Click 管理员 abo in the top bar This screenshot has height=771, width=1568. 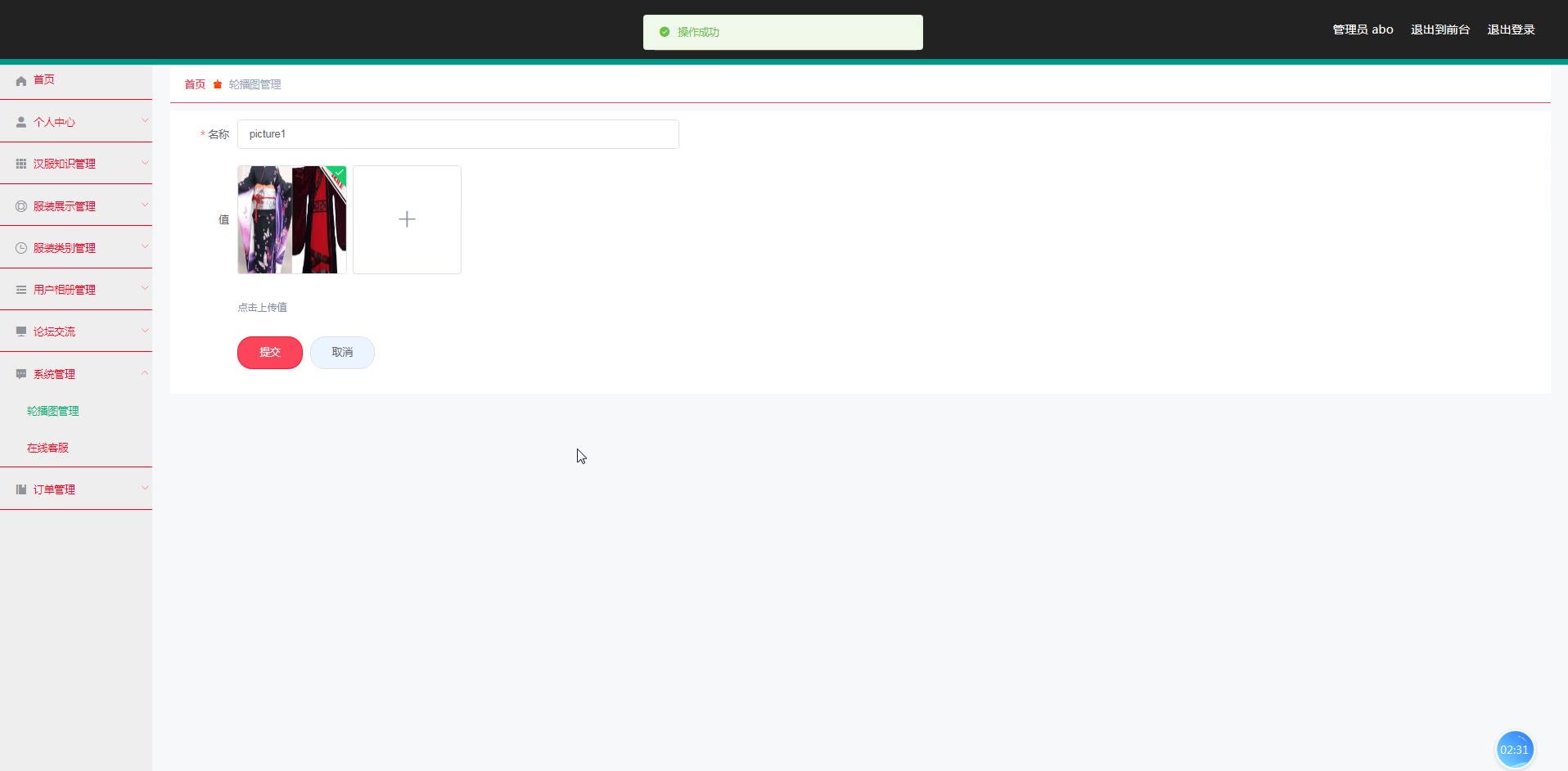[x=1363, y=29]
